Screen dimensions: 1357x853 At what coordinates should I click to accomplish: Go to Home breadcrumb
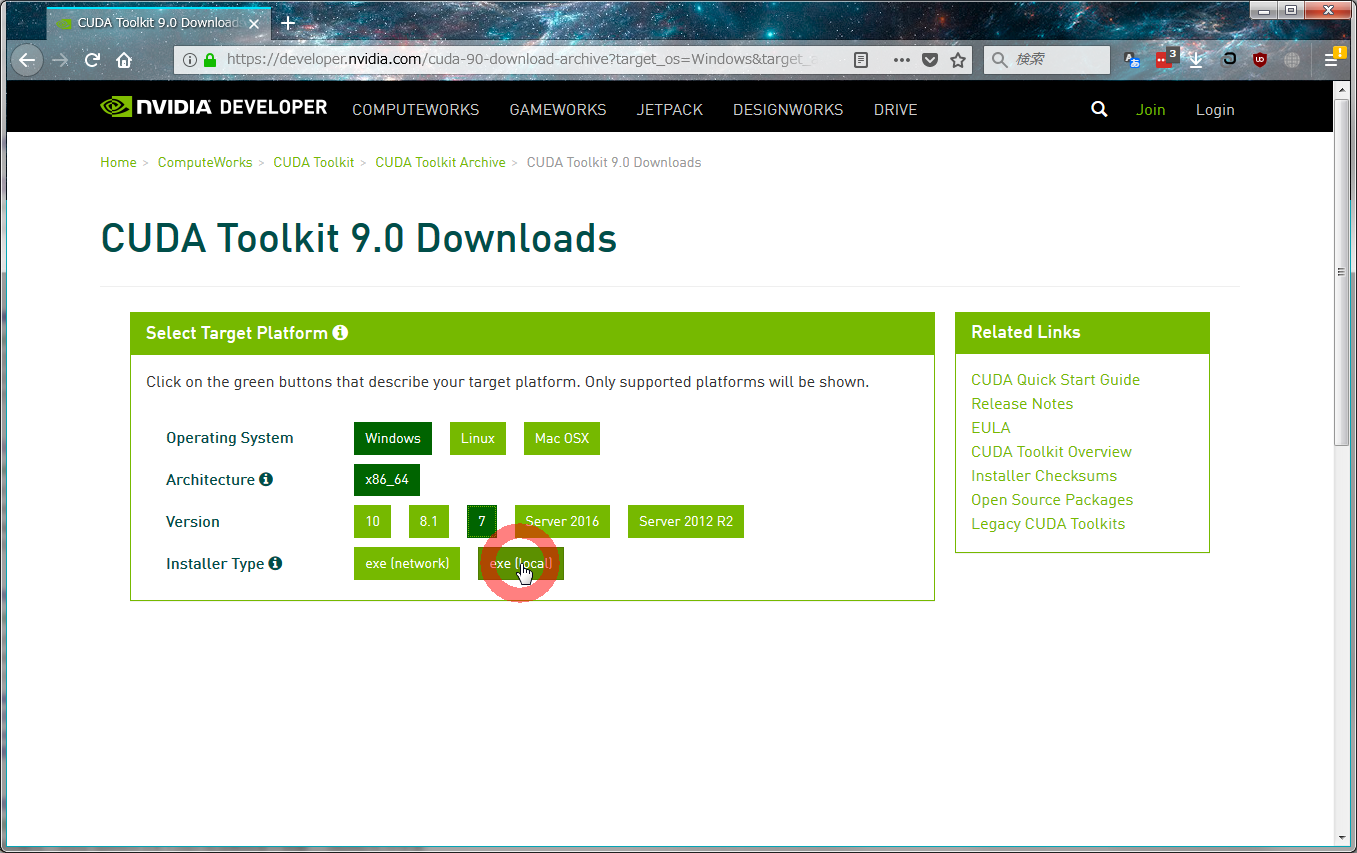(x=118, y=162)
